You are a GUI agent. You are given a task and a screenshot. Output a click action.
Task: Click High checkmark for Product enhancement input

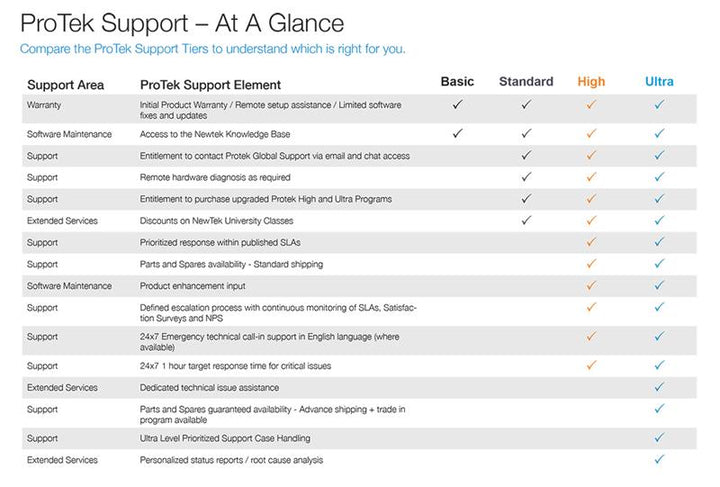click(x=591, y=286)
